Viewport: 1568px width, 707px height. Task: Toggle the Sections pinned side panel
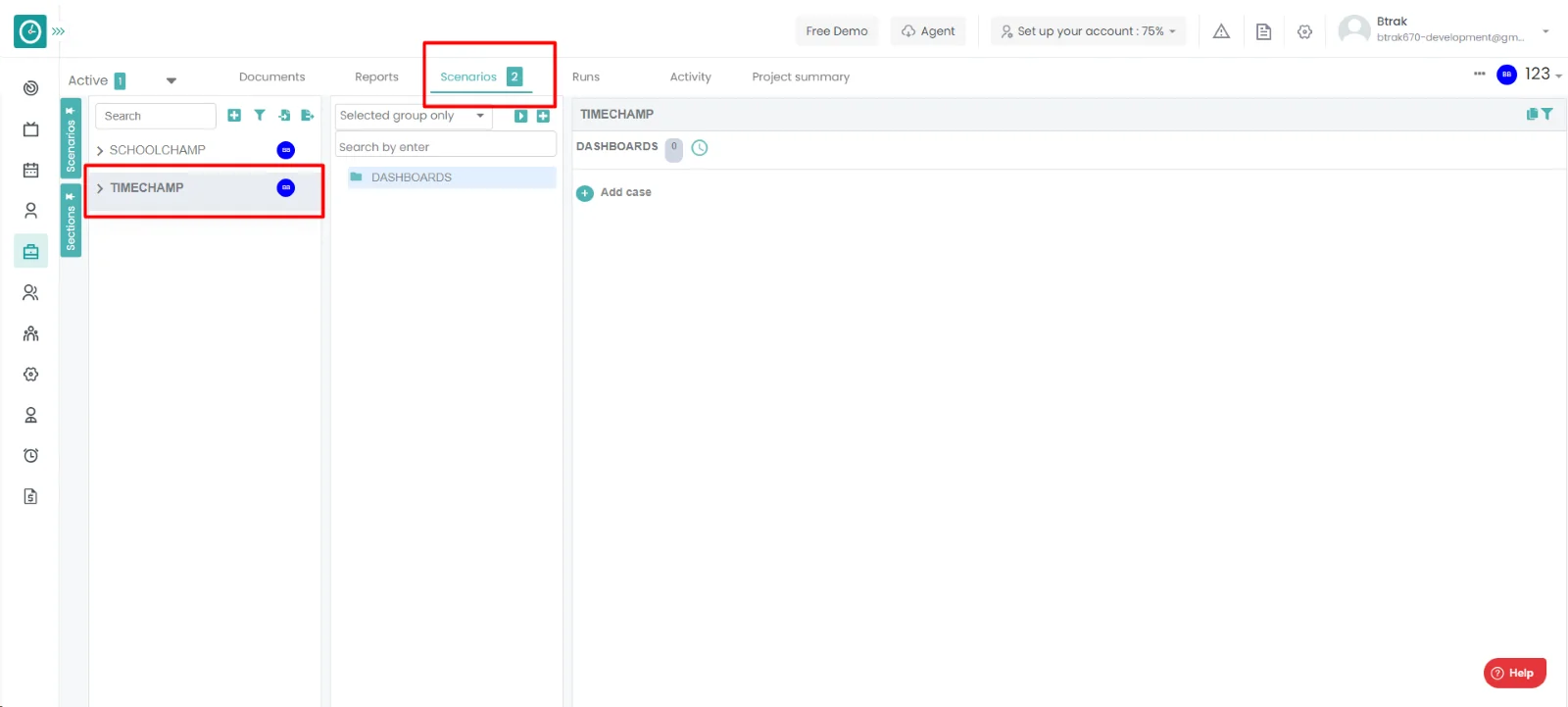pos(71,221)
